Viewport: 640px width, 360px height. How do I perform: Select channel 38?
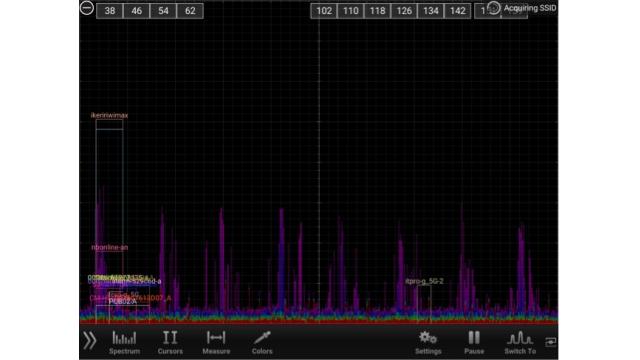110,11
